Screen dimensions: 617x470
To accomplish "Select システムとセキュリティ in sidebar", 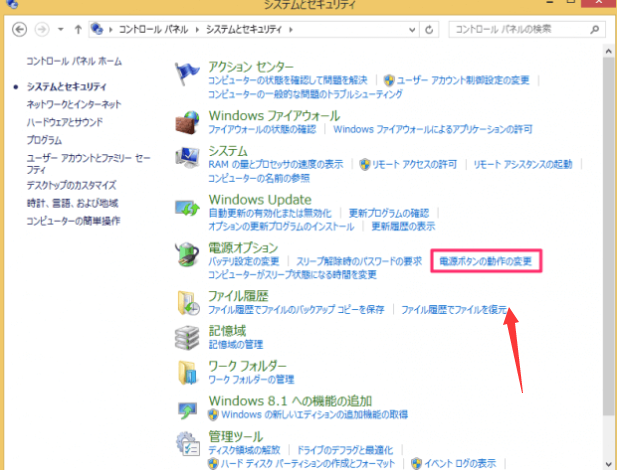I will tap(67, 87).
